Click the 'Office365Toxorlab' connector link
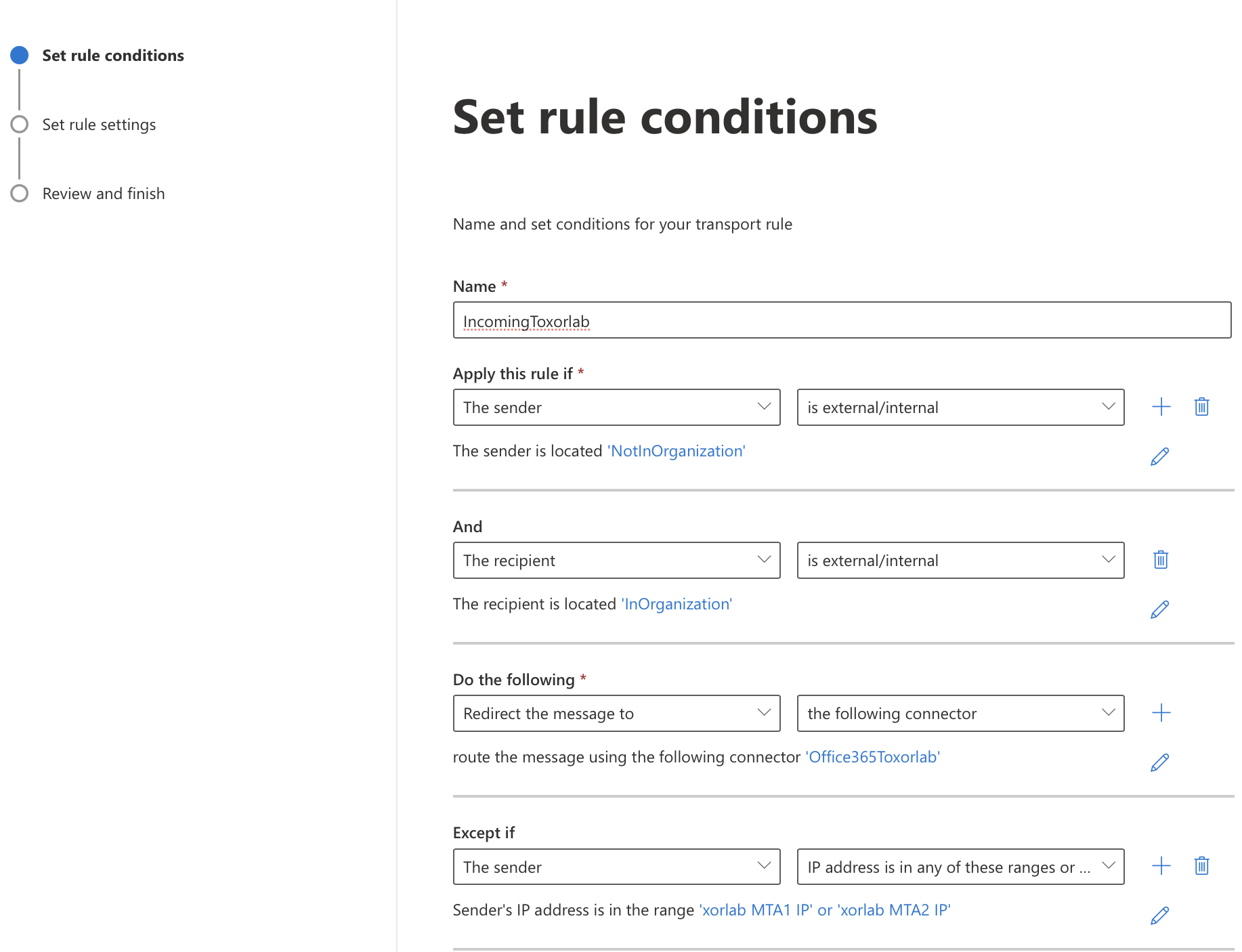Viewport: 1242px width, 952px height. 872,757
